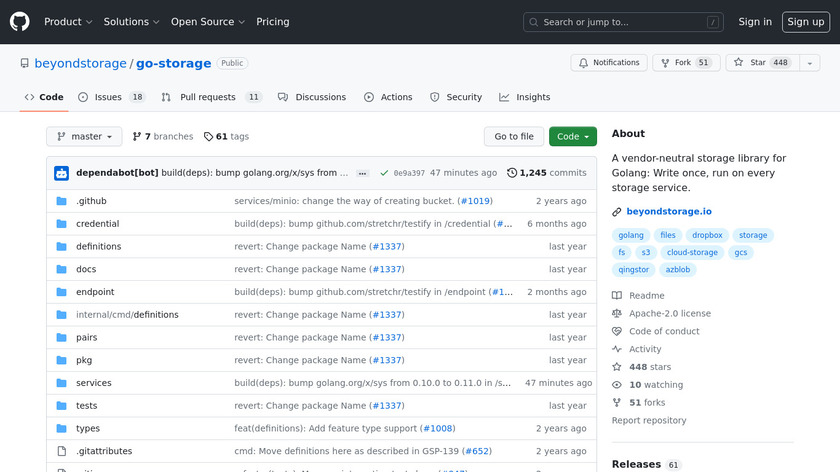Image resolution: width=840 pixels, height=472 pixels.
Task: Open the beyondstorage.io website link
Action: (x=668, y=211)
